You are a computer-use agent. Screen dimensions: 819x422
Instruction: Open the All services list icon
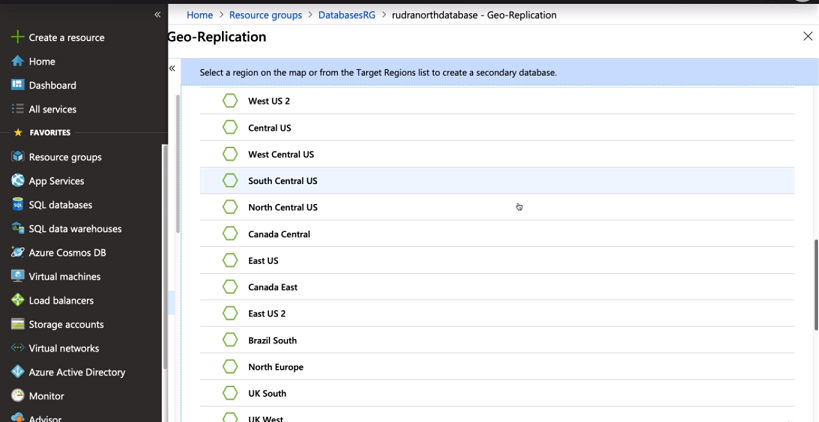pos(18,109)
